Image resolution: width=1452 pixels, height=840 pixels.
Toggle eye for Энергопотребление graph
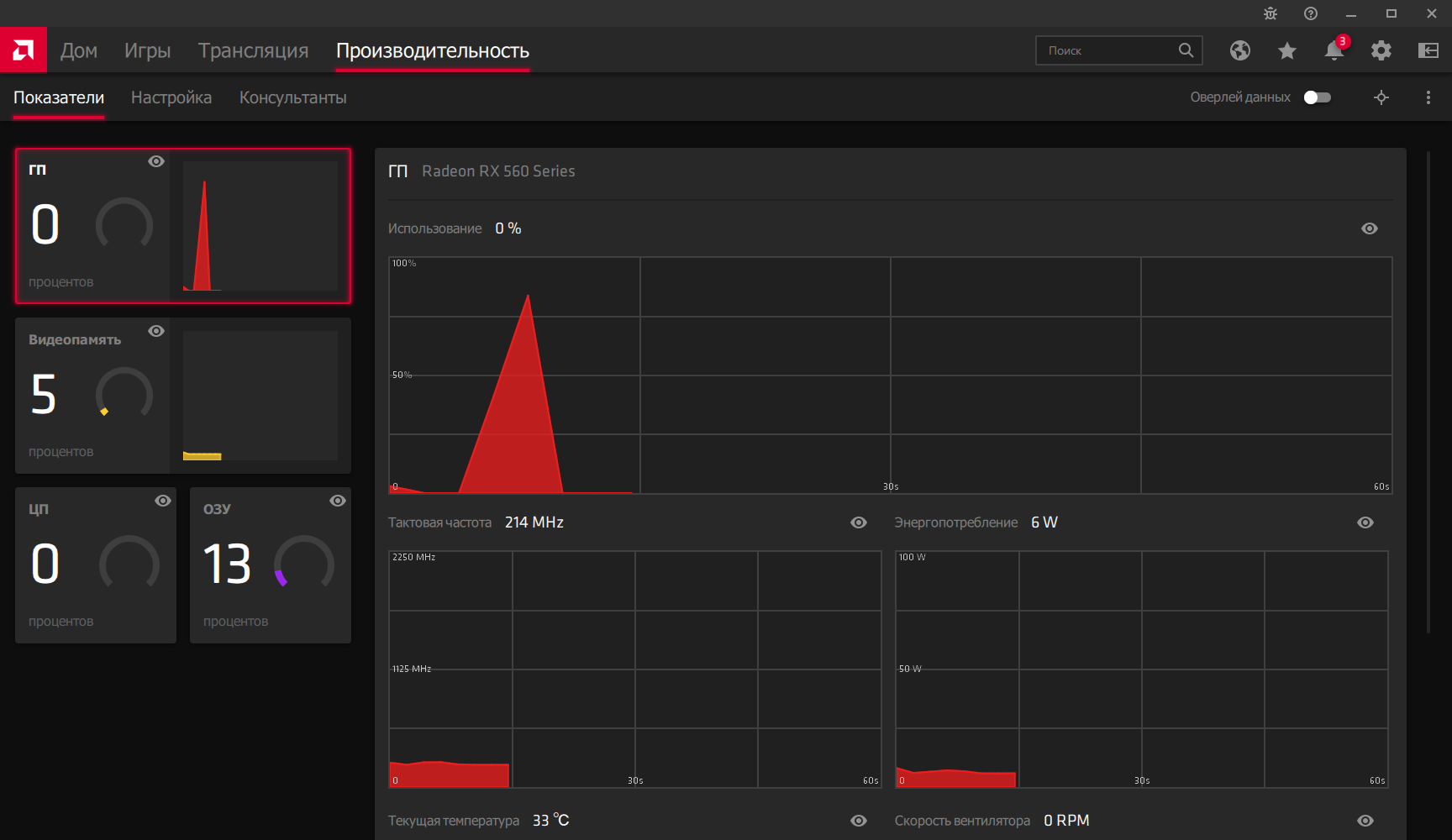point(1365,522)
